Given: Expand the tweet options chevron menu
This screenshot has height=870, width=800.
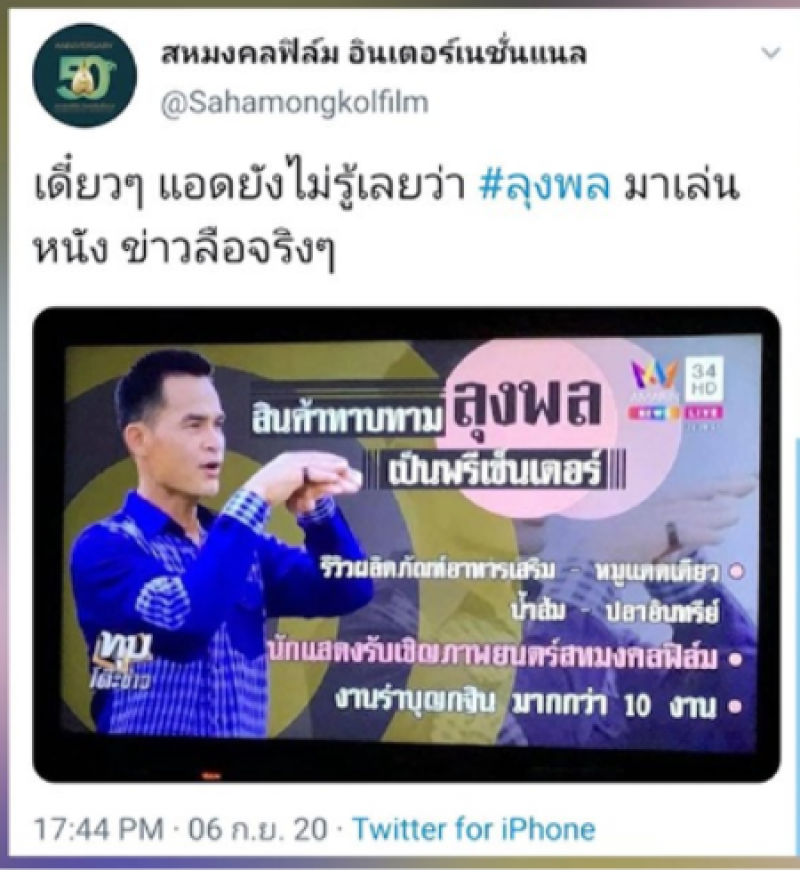Looking at the screenshot, I should (770, 53).
